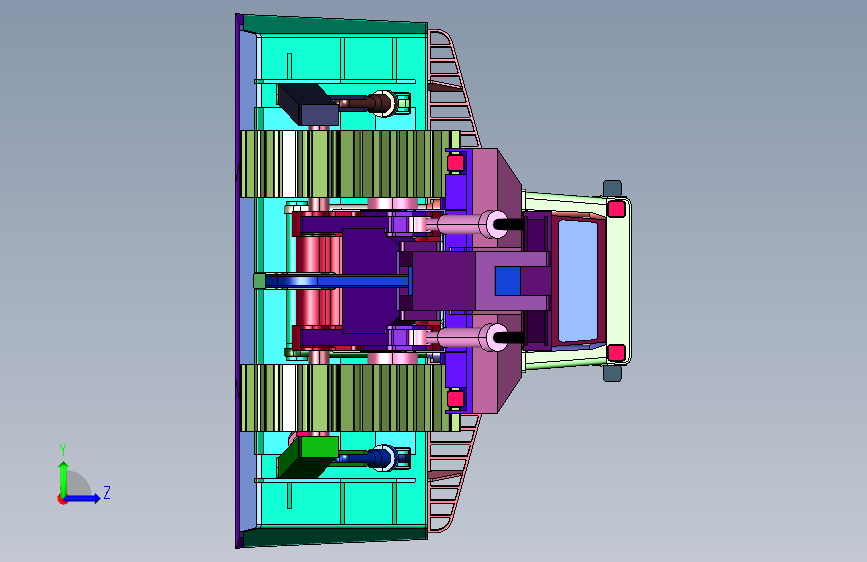This screenshot has height=562, width=867.
Task: Select the red light at the cab's lower corner
Action: [x=617, y=352]
